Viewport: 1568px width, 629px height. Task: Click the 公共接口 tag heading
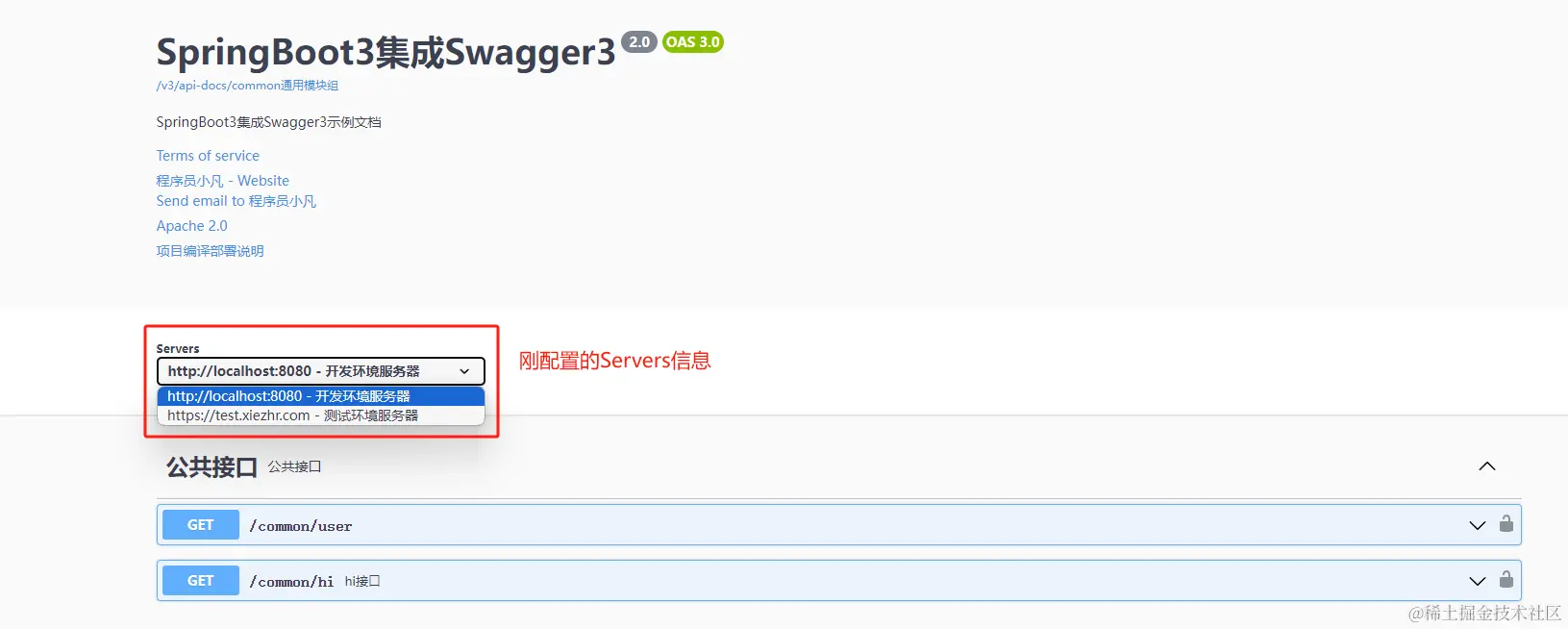click(212, 467)
